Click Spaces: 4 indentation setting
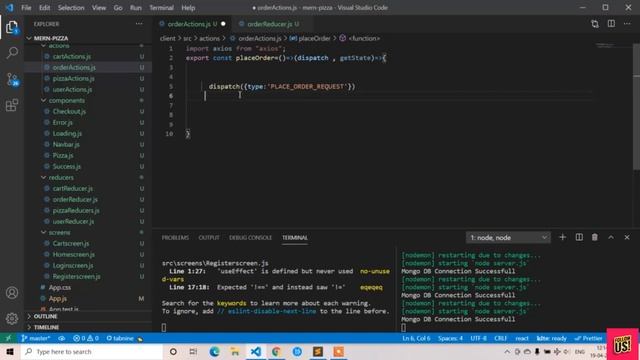Viewport: 640px width, 360px height. tap(450, 338)
